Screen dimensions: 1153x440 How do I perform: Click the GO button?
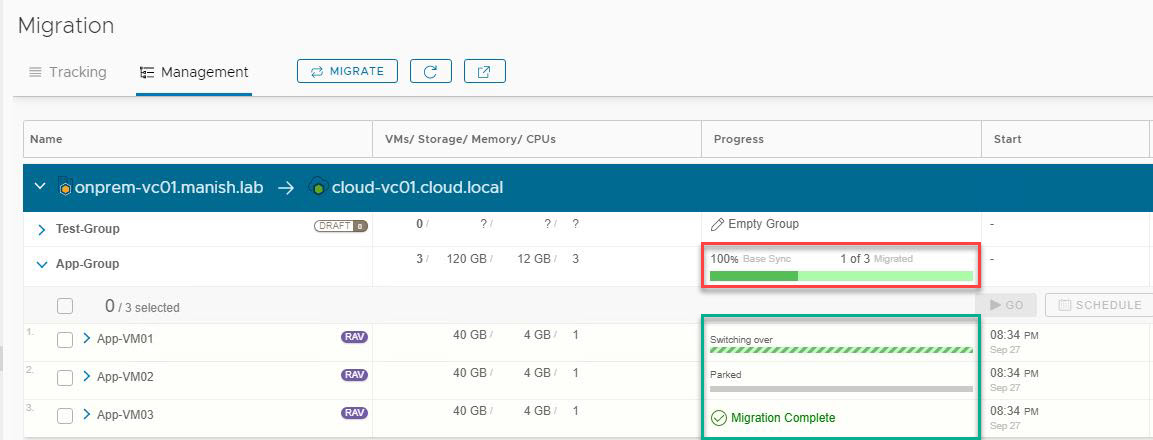[x=1006, y=305]
